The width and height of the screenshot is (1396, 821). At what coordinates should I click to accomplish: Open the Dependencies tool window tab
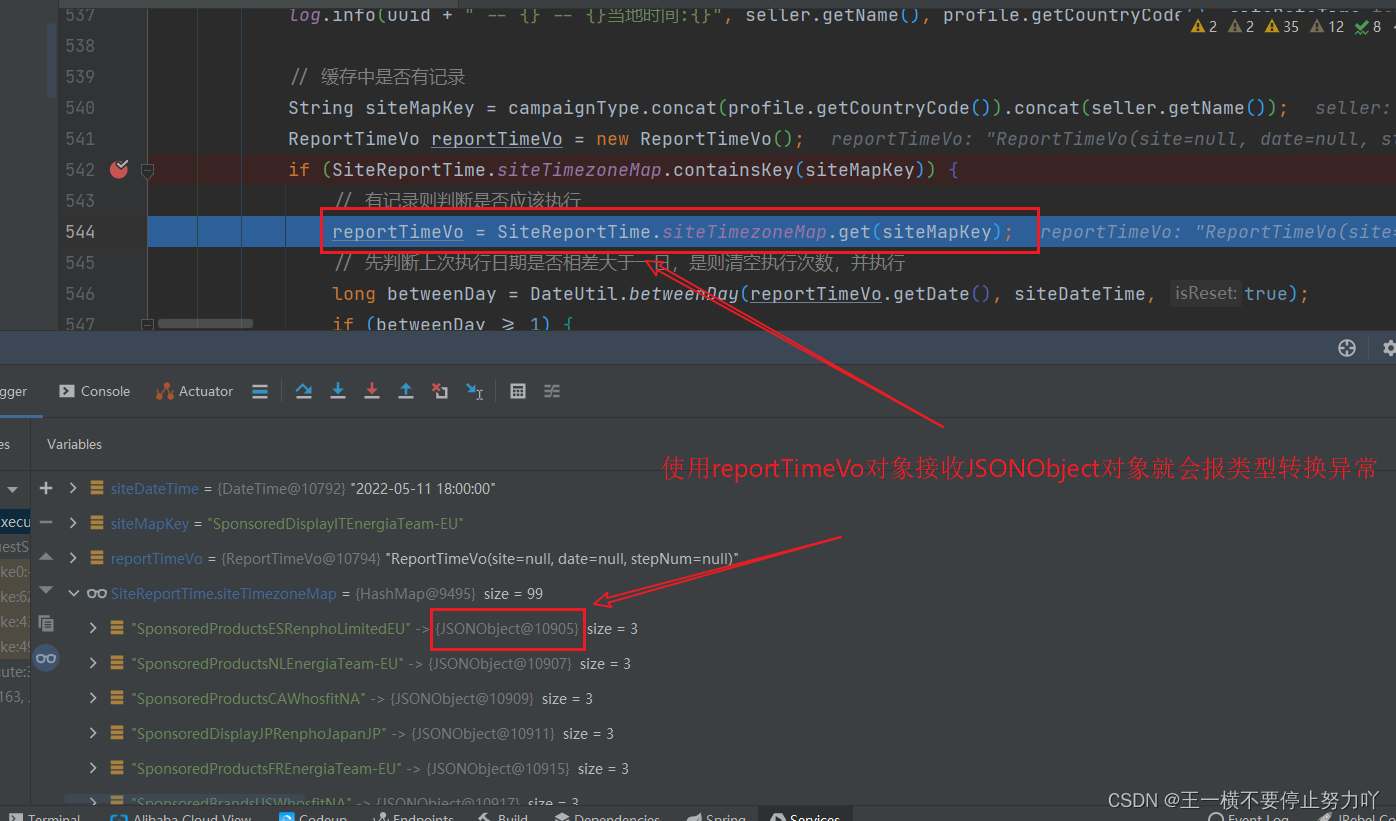pyautogui.click(x=606, y=817)
